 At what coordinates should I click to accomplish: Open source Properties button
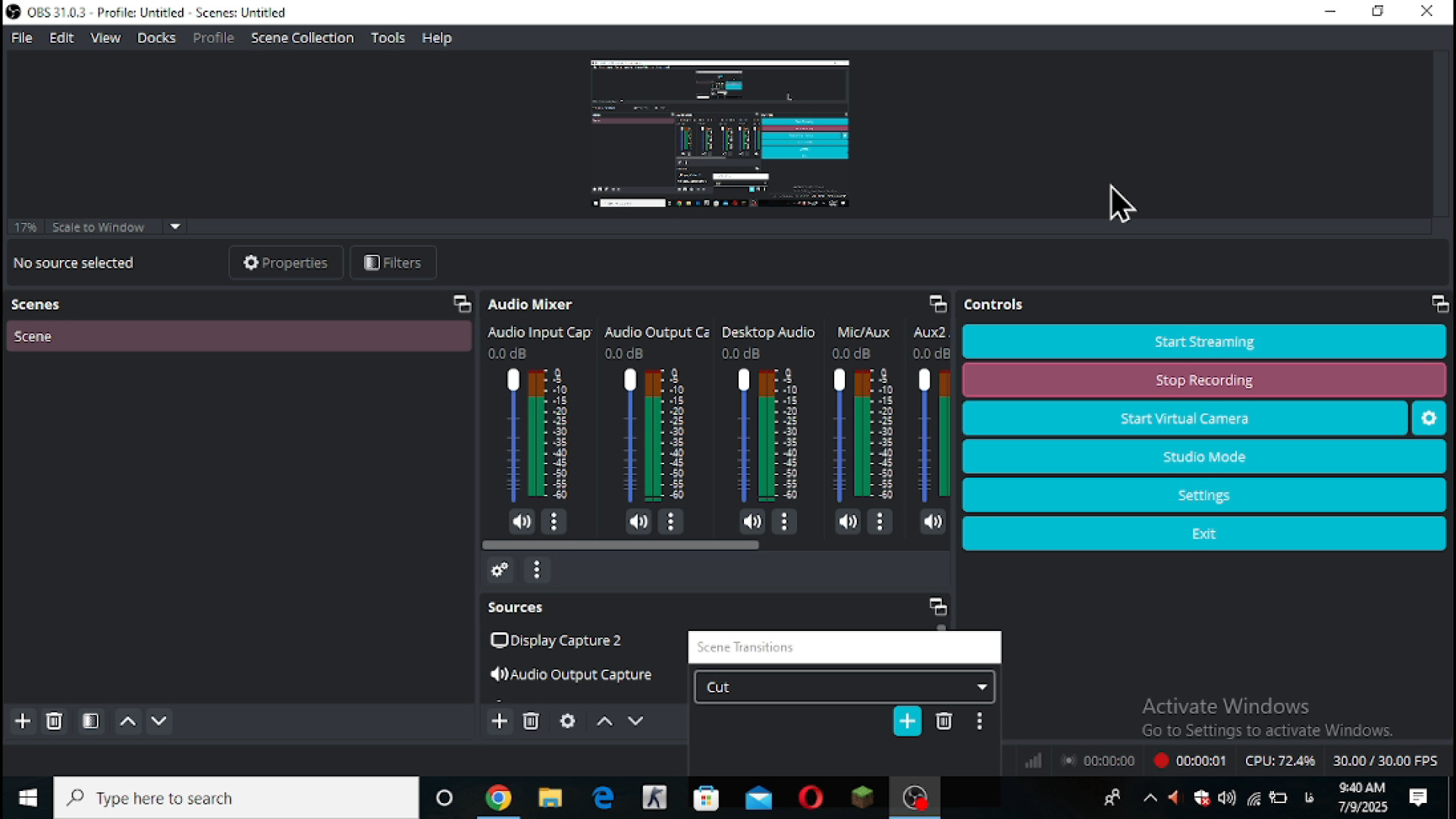click(x=286, y=262)
